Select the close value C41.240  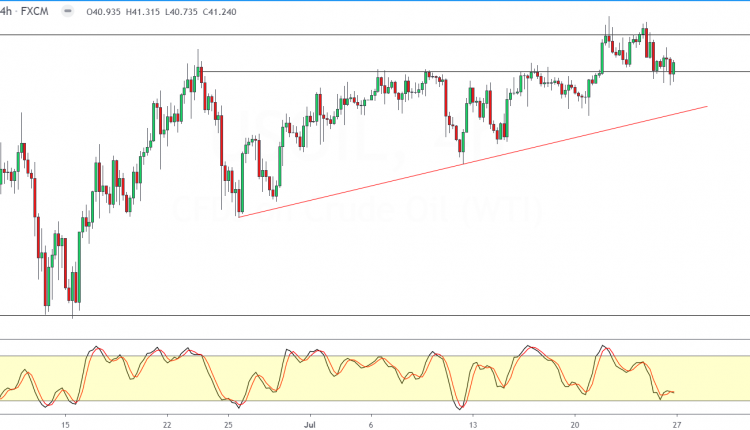click(x=219, y=11)
